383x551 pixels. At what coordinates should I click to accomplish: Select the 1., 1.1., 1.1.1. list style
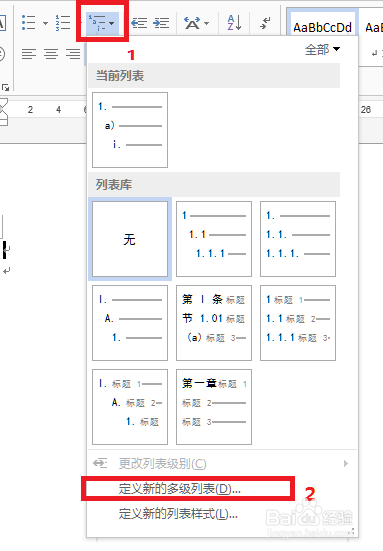298,239
